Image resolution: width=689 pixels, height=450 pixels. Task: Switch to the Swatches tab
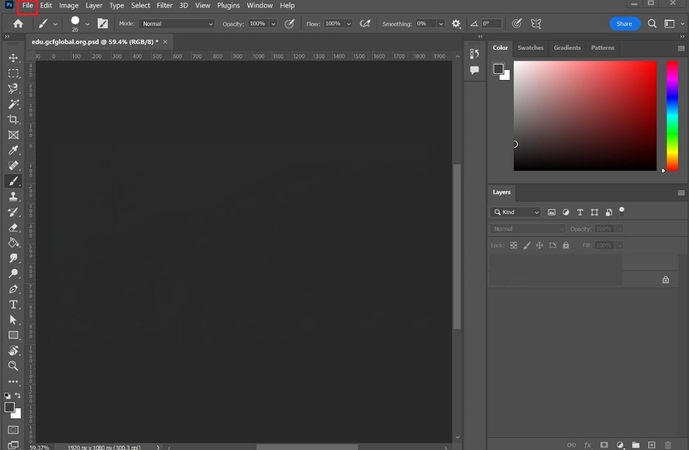530,48
